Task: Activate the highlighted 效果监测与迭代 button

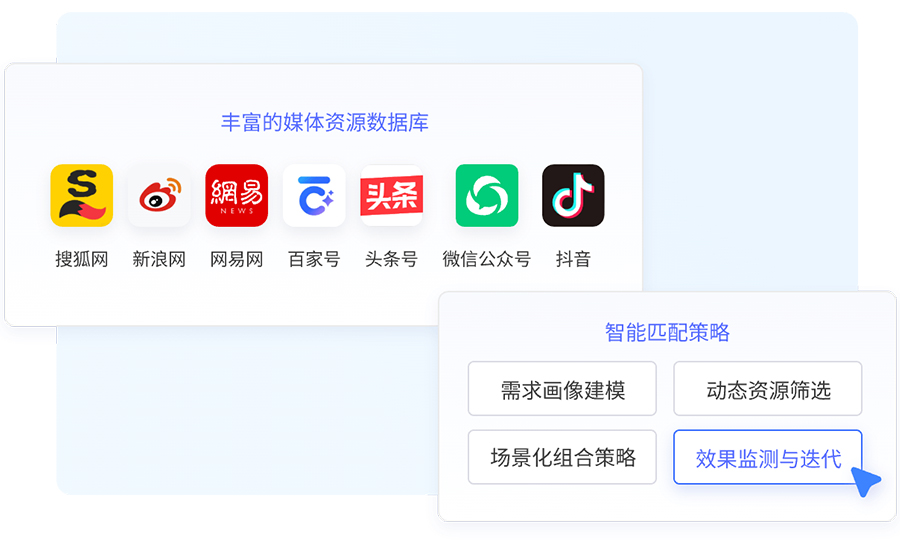Action: (x=768, y=457)
